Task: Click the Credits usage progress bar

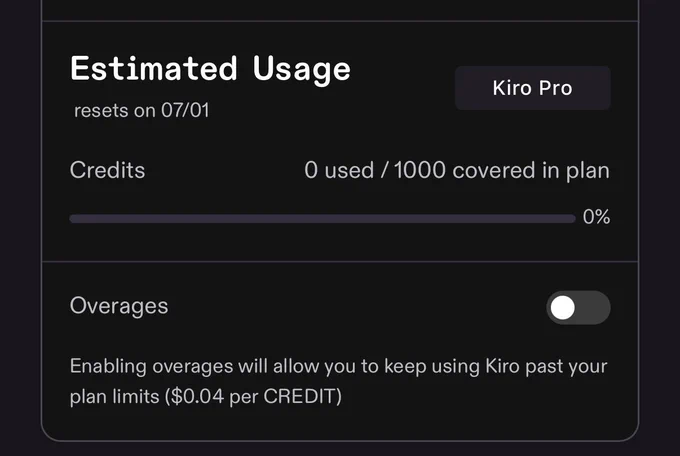Action: click(323, 218)
